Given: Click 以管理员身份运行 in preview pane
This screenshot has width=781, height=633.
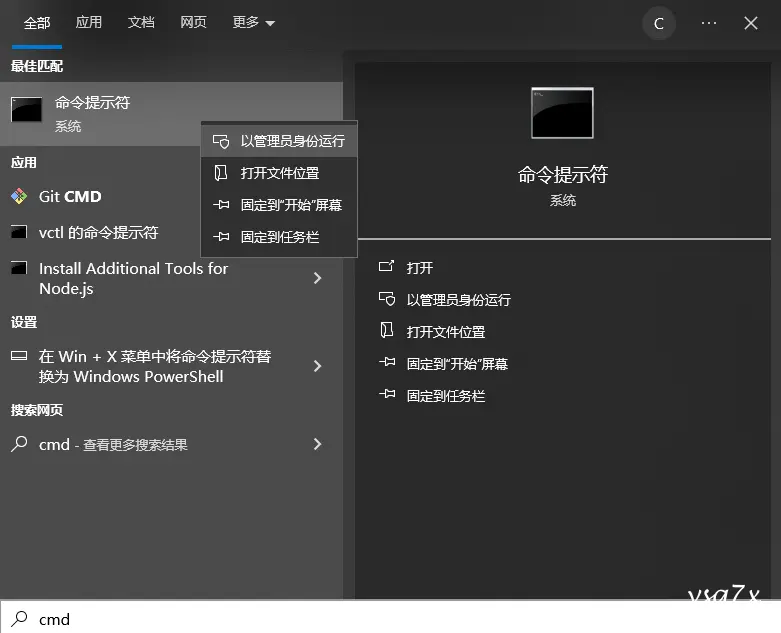Looking at the screenshot, I should click(x=458, y=300).
